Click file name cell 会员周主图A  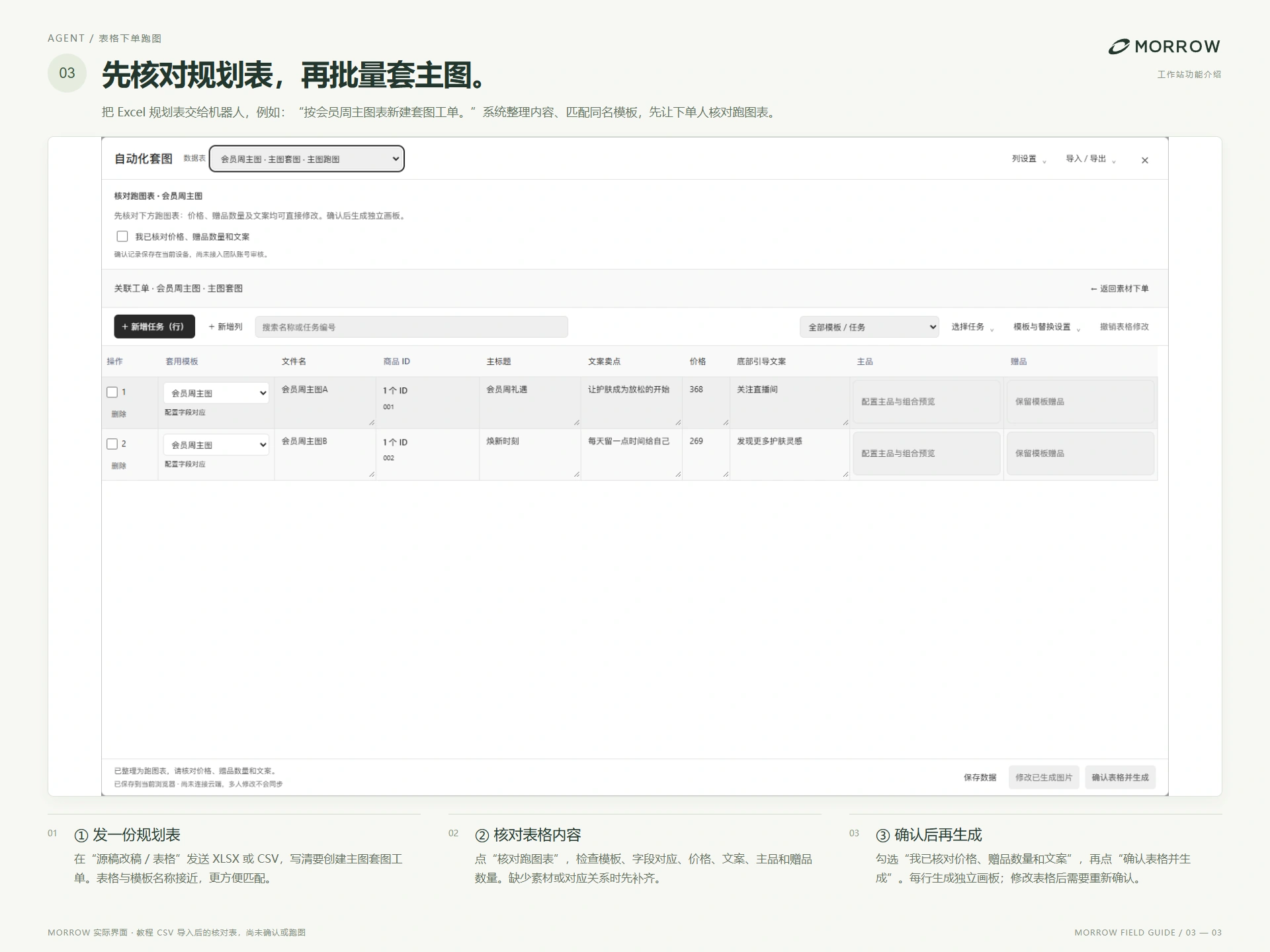[x=325, y=403]
